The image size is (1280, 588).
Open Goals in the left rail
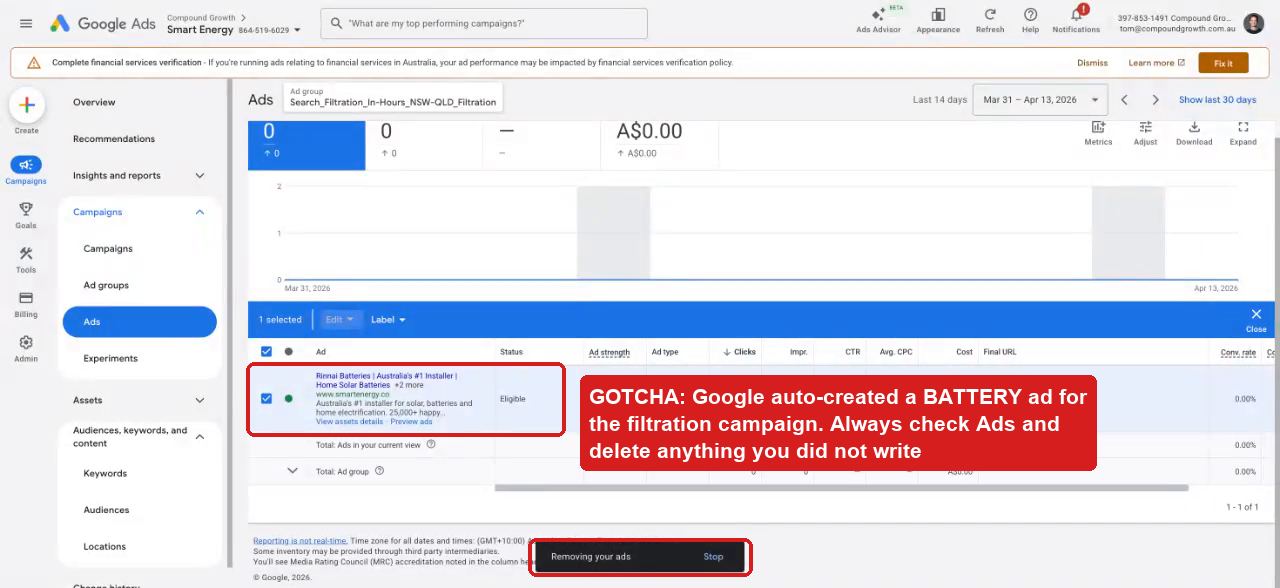pyautogui.click(x=26, y=214)
